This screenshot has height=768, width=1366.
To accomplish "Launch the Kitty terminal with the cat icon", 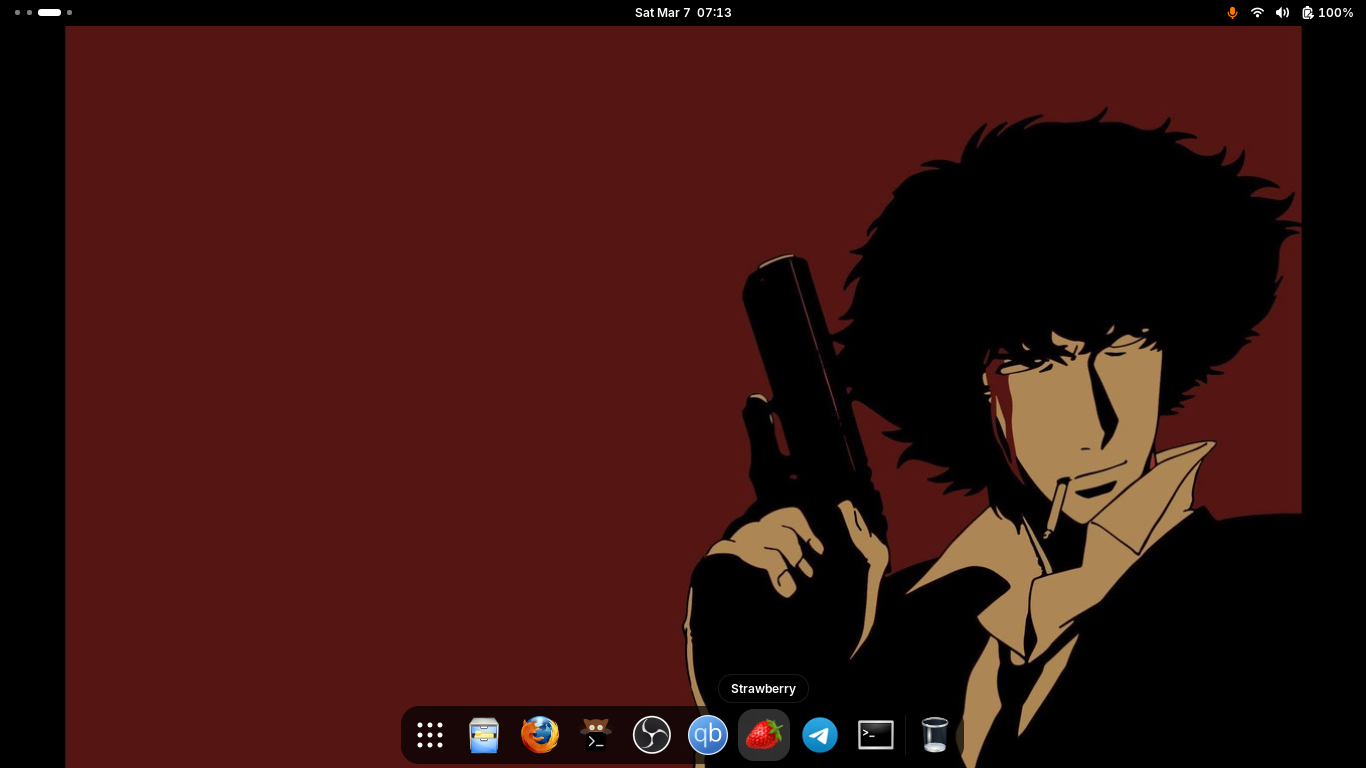I will 596,735.
